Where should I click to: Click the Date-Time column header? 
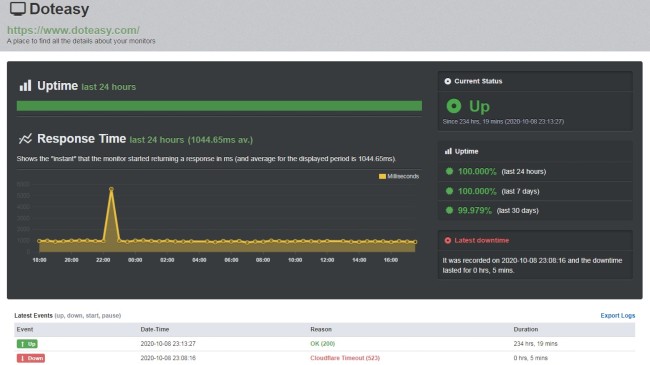[x=155, y=329]
